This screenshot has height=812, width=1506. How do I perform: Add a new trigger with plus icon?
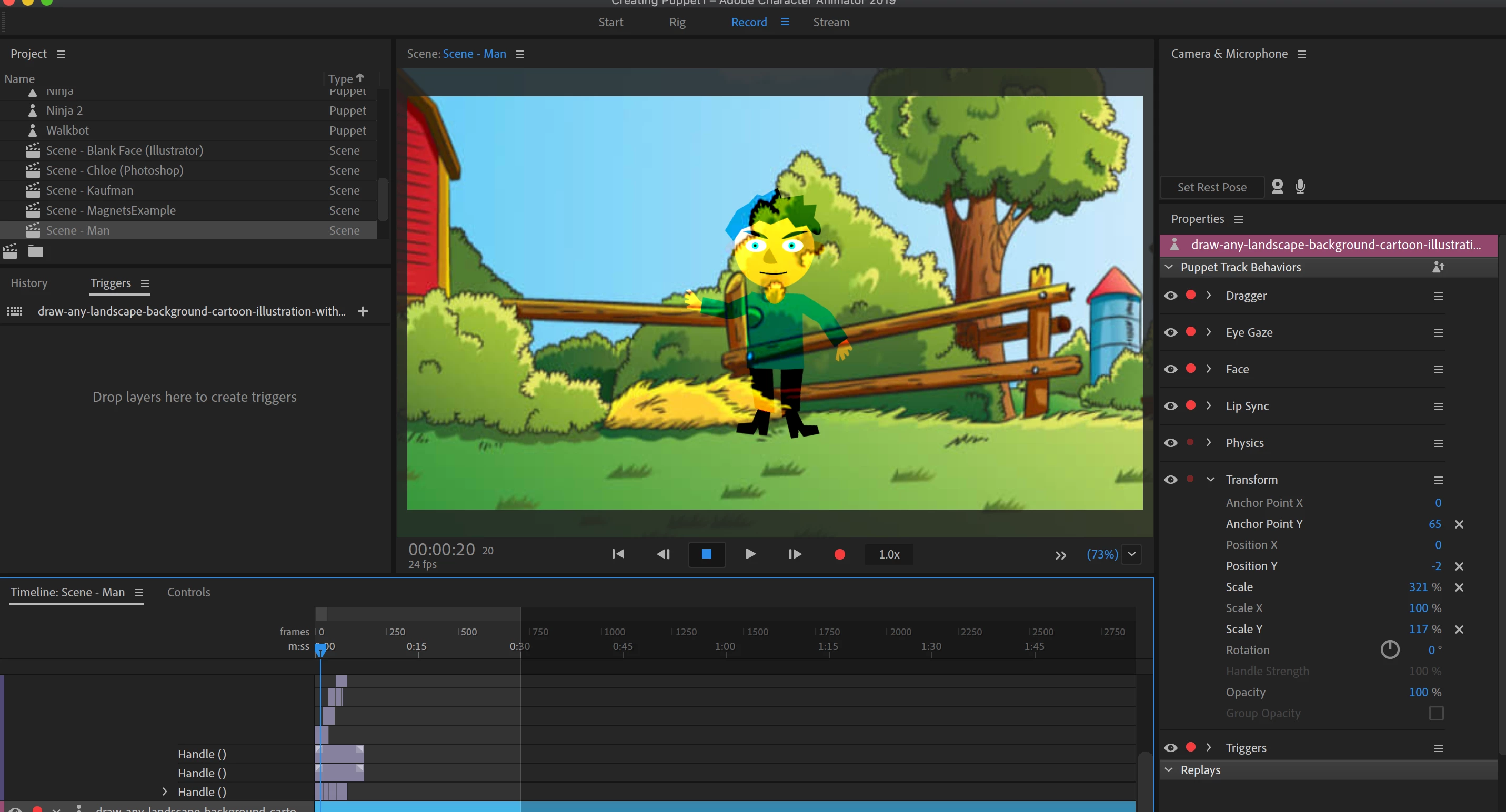coord(363,311)
